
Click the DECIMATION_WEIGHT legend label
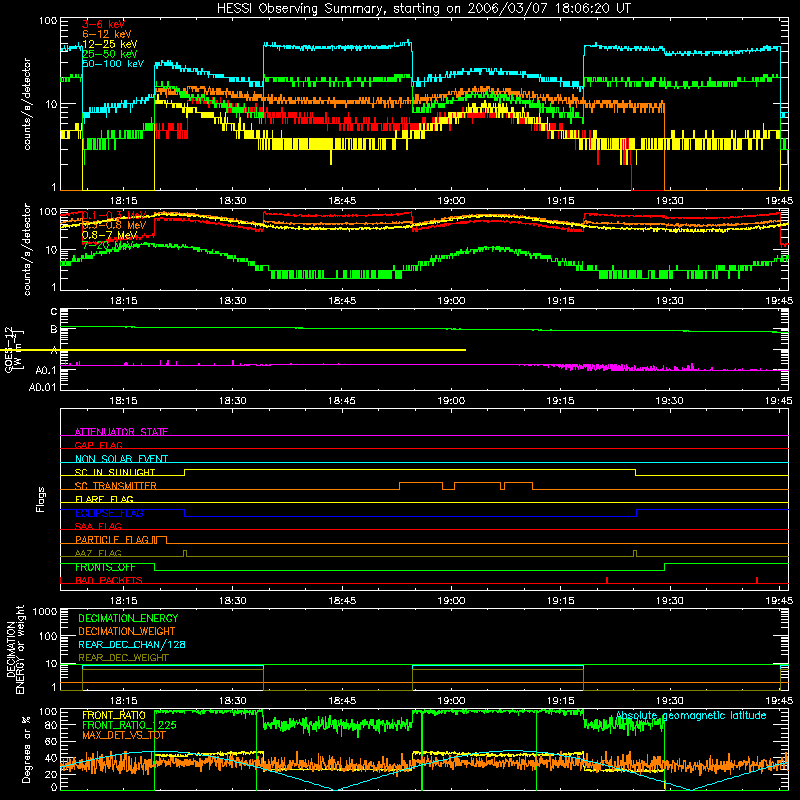pos(127,632)
